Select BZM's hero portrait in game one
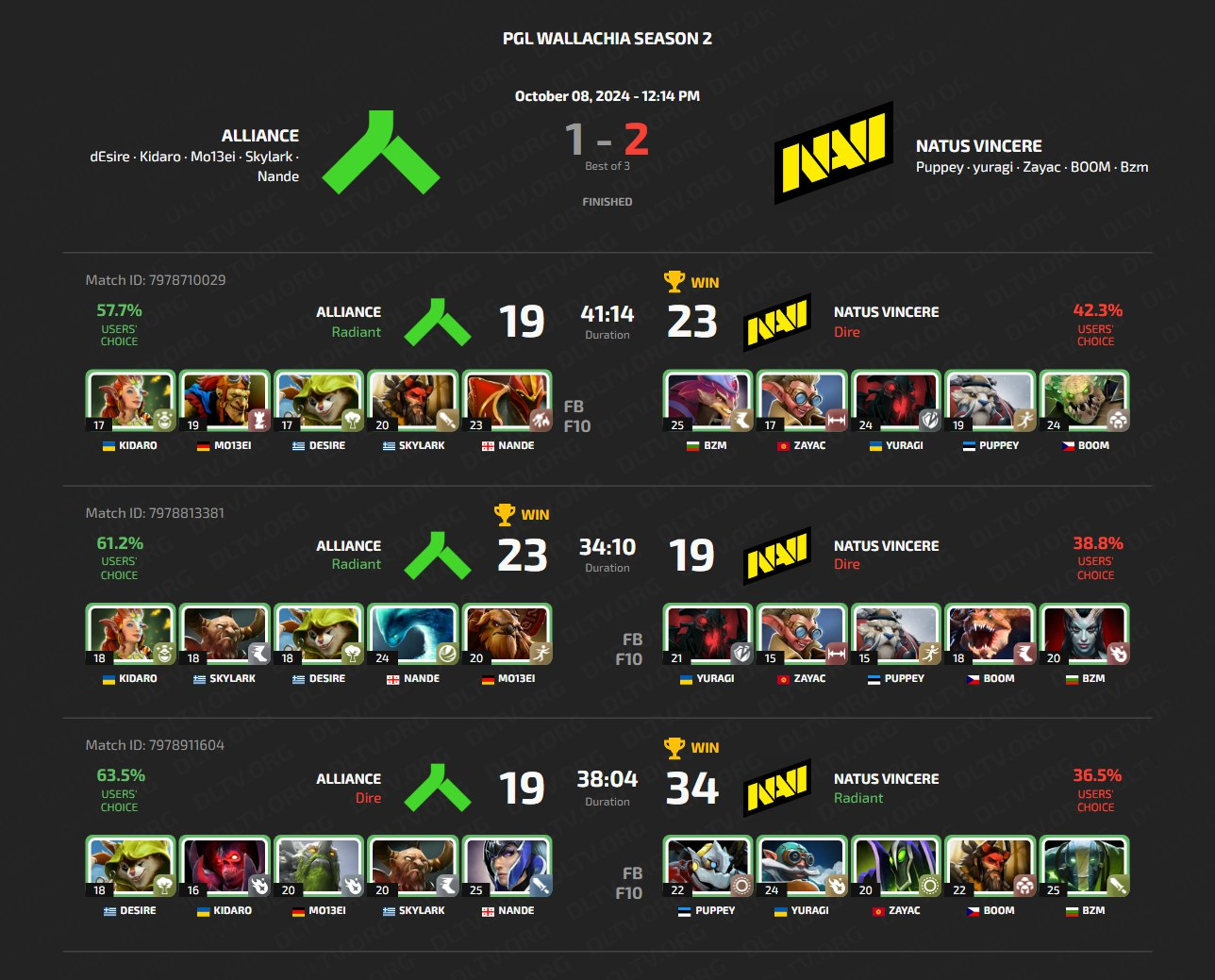This screenshot has width=1215, height=980. pyautogui.click(x=708, y=401)
